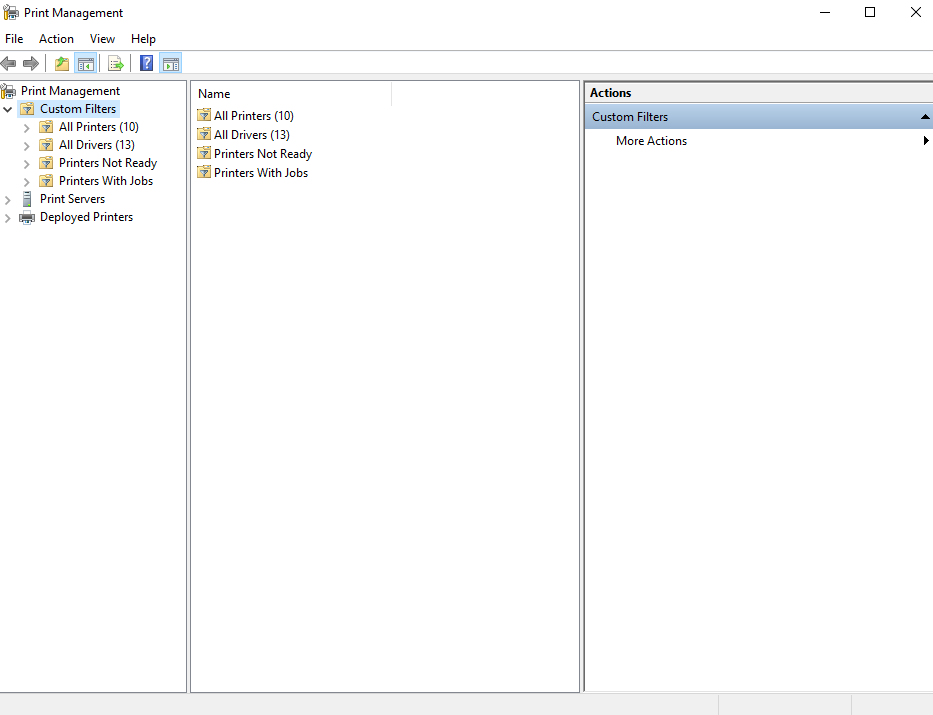The image size is (933, 715).
Task: Collapse the Custom Filters tree node
Action: coord(8,109)
